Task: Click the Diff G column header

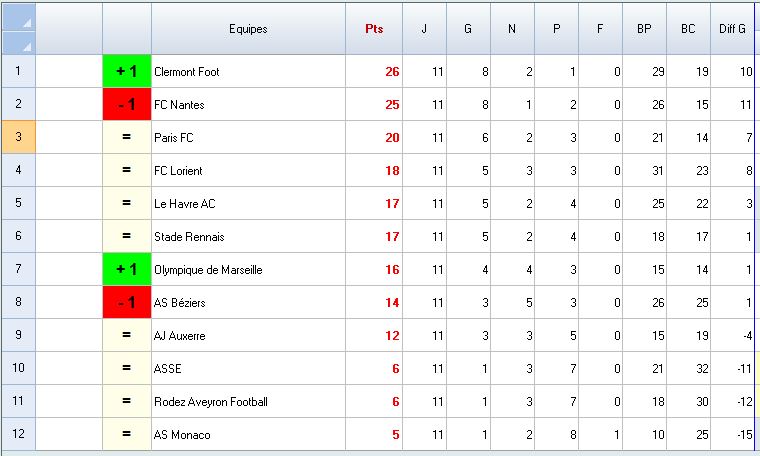Action: click(x=732, y=29)
